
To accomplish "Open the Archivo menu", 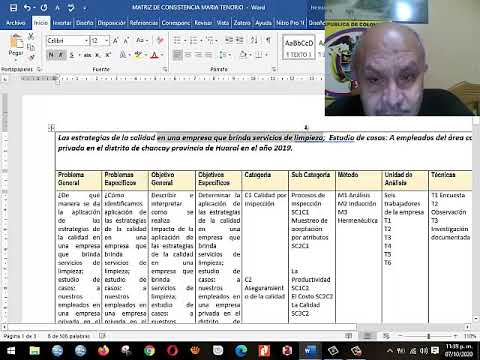I will 16,23.
